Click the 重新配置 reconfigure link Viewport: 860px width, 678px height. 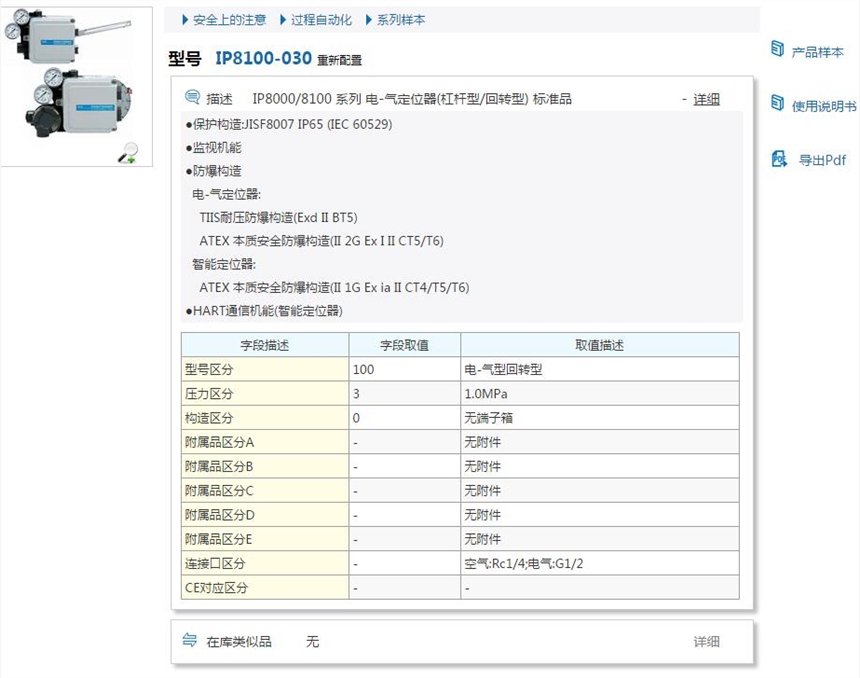[340, 60]
